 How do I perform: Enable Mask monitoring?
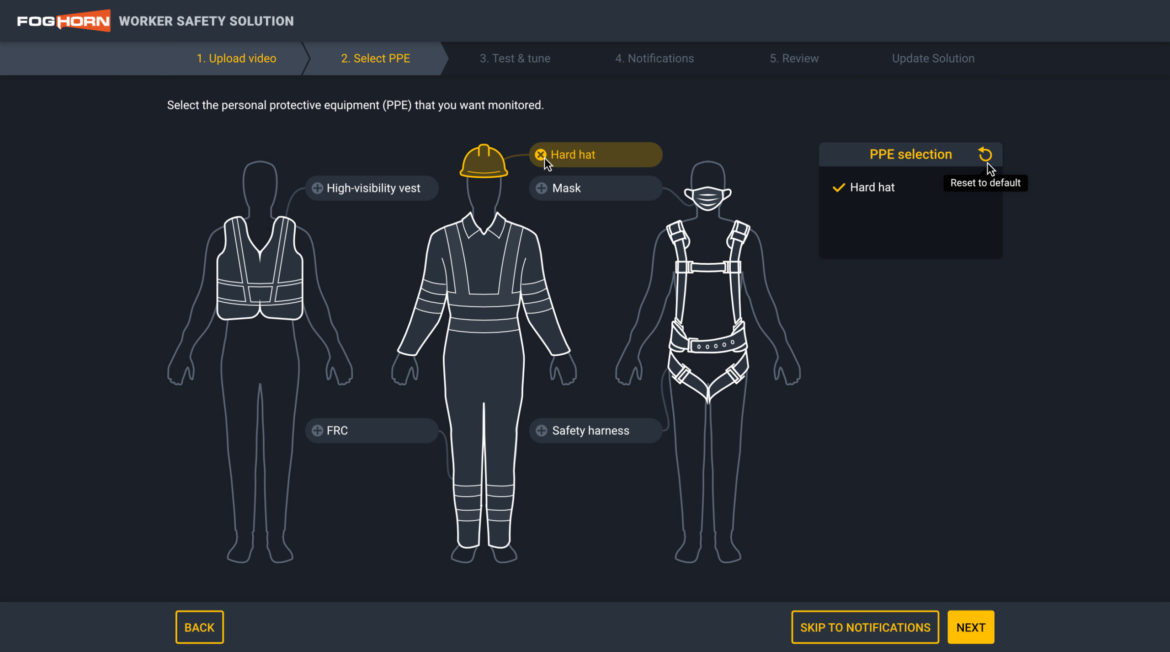[x=595, y=188]
